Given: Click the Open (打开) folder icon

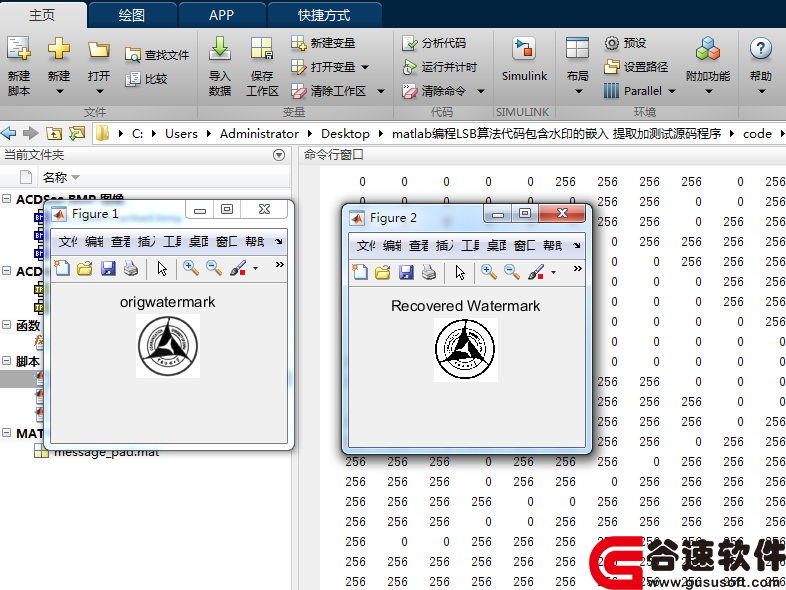Looking at the screenshot, I should (99, 49).
